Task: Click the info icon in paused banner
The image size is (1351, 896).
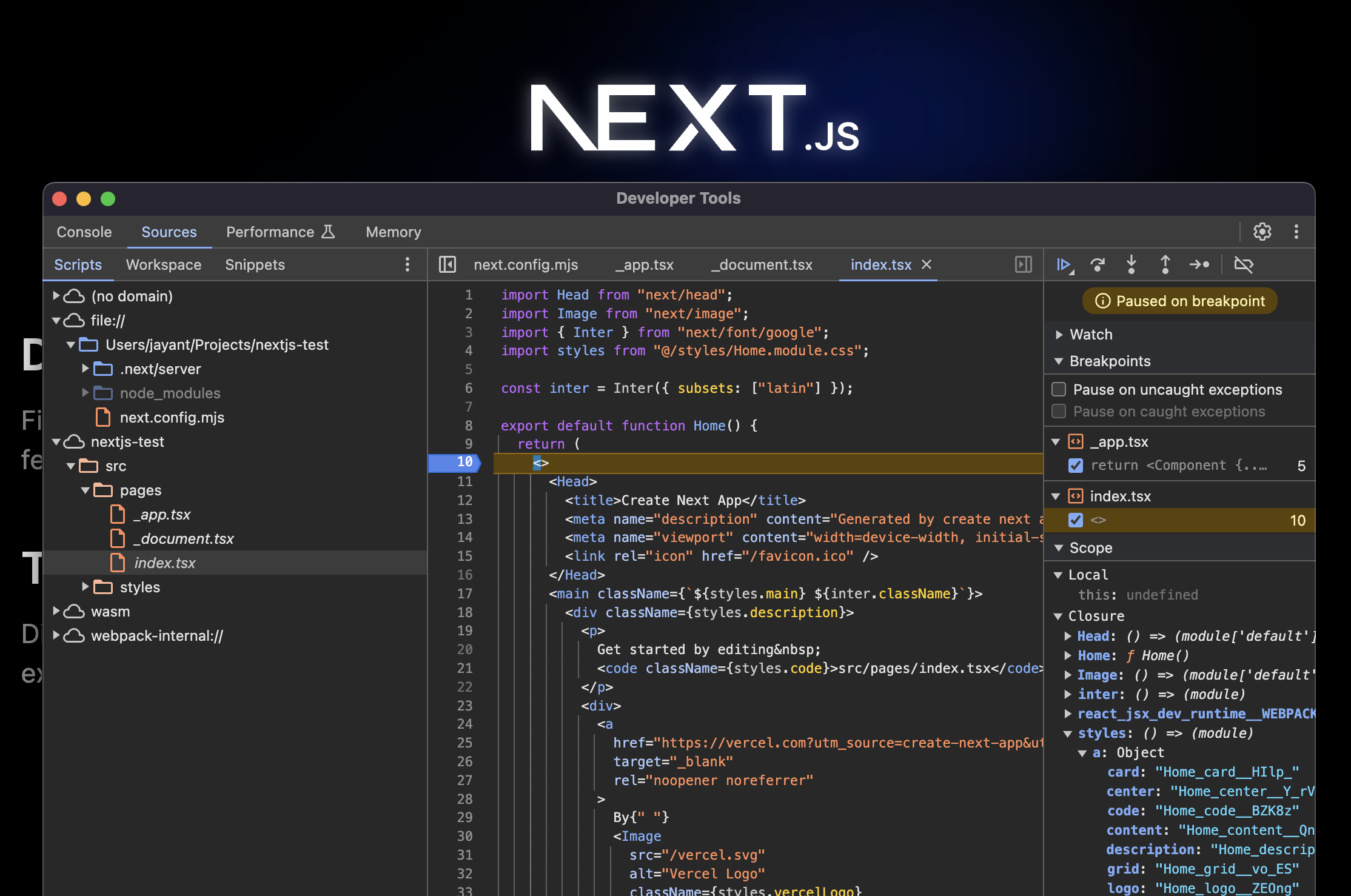Action: tap(1103, 301)
